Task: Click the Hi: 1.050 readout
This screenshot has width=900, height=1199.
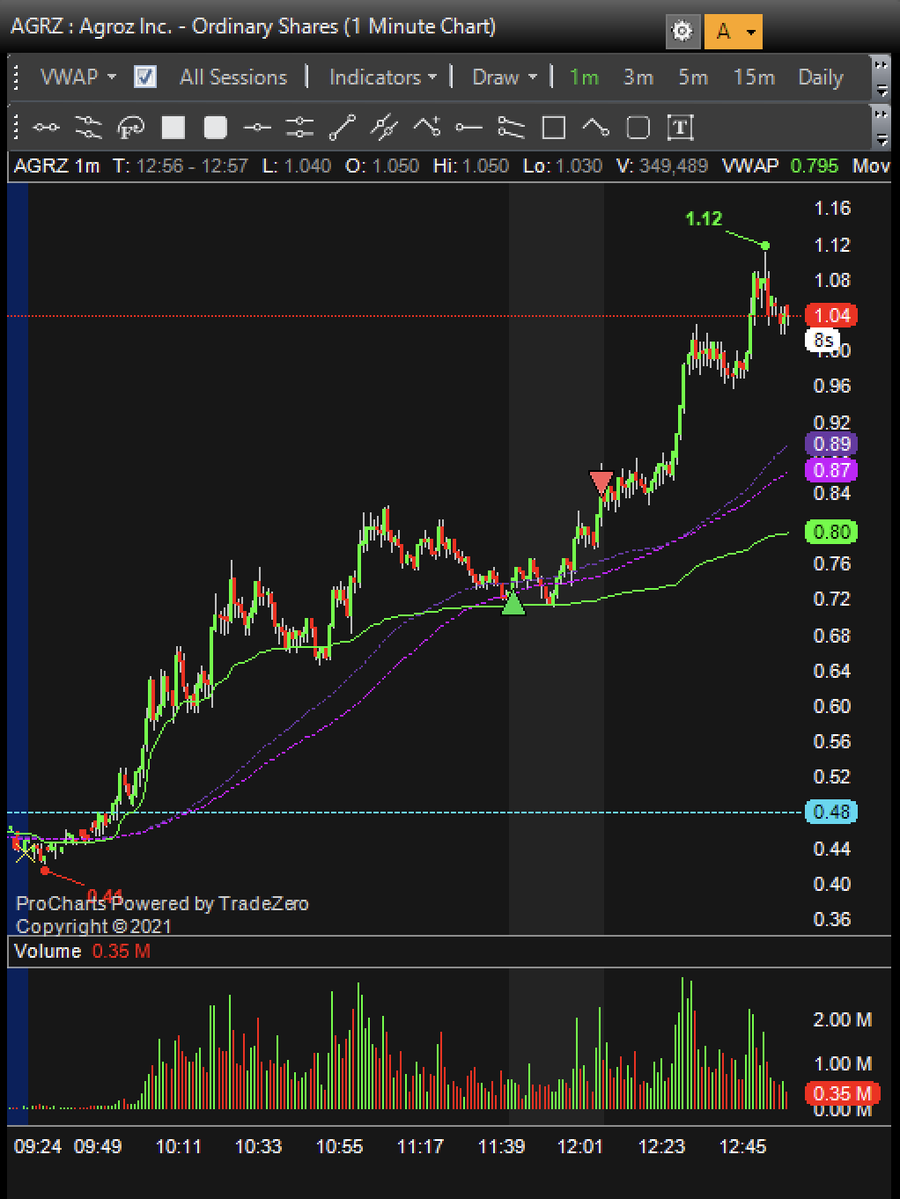Action: pos(471,166)
